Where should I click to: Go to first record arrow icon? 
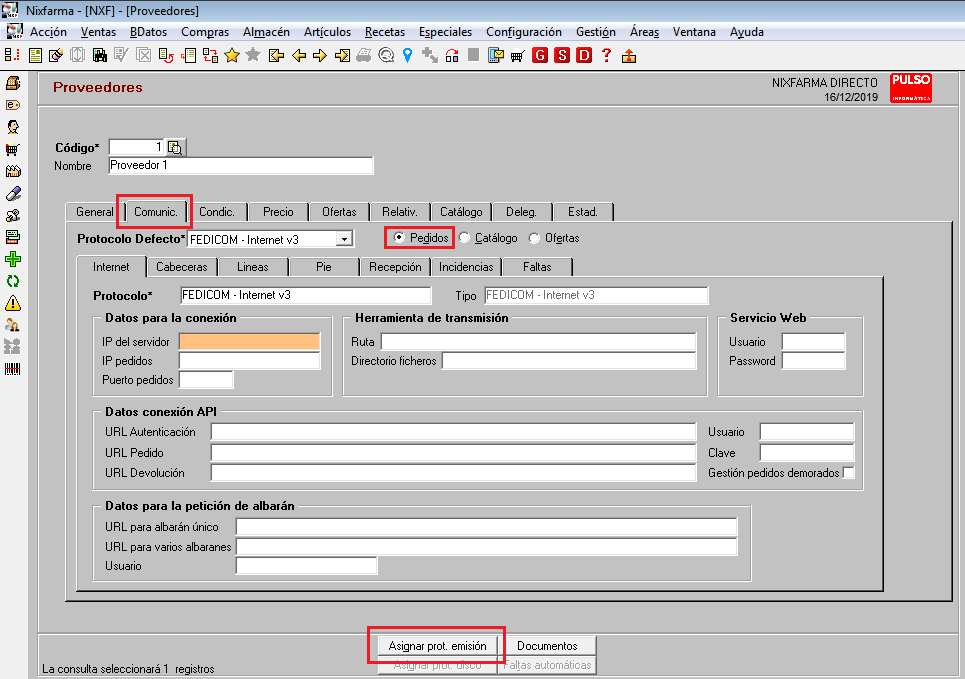(276, 55)
